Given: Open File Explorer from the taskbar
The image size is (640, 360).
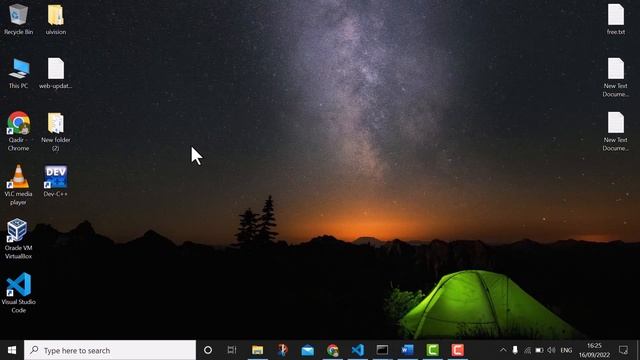Looking at the screenshot, I should [x=258, y=350].
